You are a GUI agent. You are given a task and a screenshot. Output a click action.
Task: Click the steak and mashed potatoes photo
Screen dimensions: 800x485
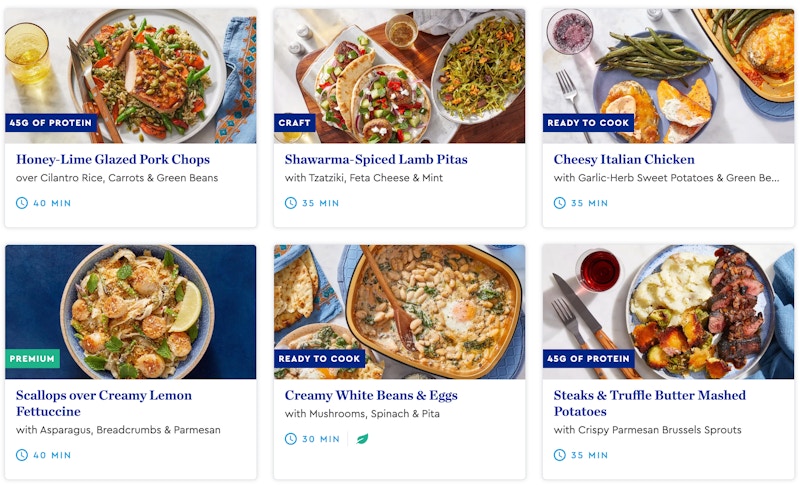point(668,312)
